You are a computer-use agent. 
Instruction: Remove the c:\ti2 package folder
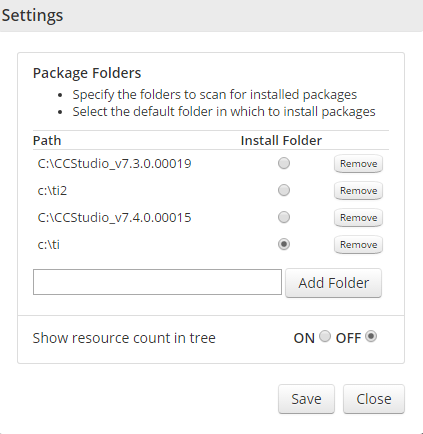click(x=358, y=191)
